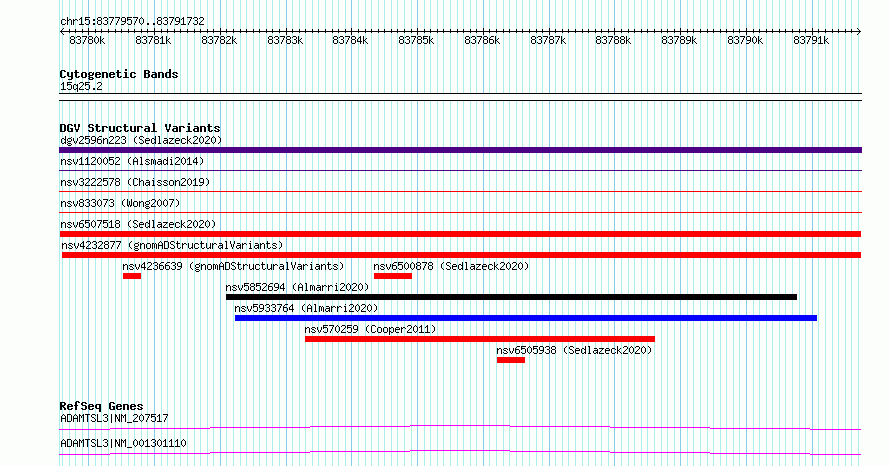The width and height of the screenshot is (890, 466).
Task: Select the 83782k ruler tick label
Action: pos(219,40)
